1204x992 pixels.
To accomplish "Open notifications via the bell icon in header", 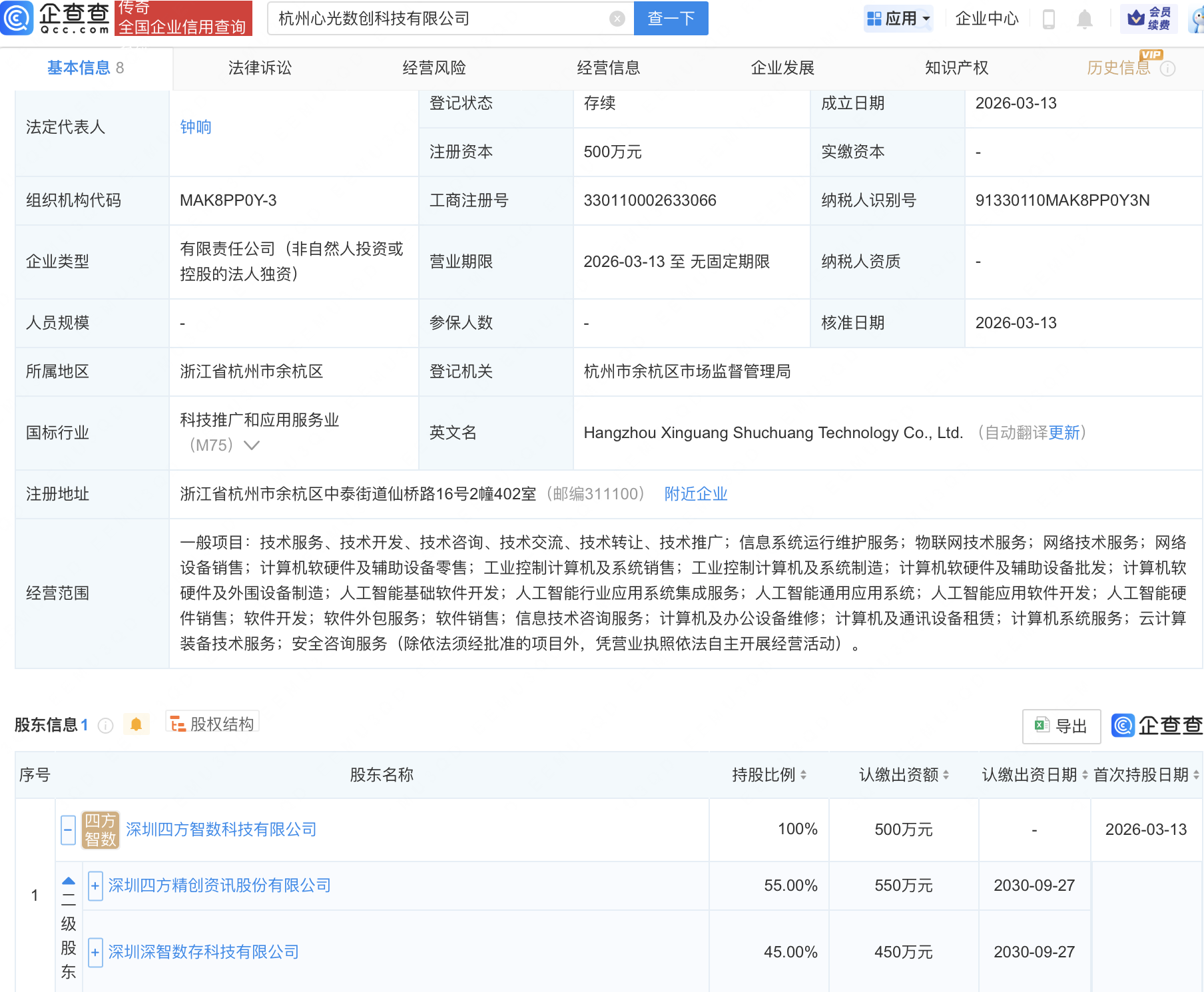I will (x=1083, y=19).
